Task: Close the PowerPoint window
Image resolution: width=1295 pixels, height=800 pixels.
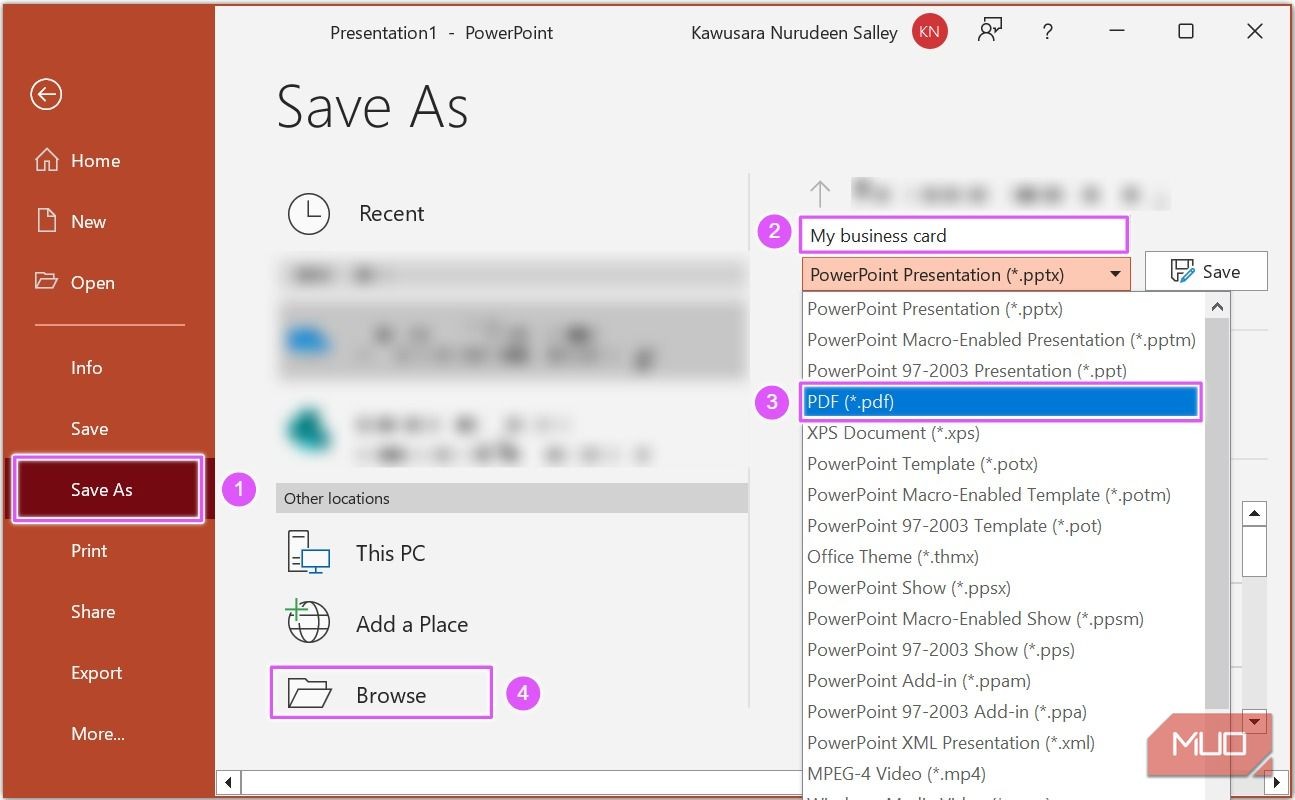Action: [1255, 32]
